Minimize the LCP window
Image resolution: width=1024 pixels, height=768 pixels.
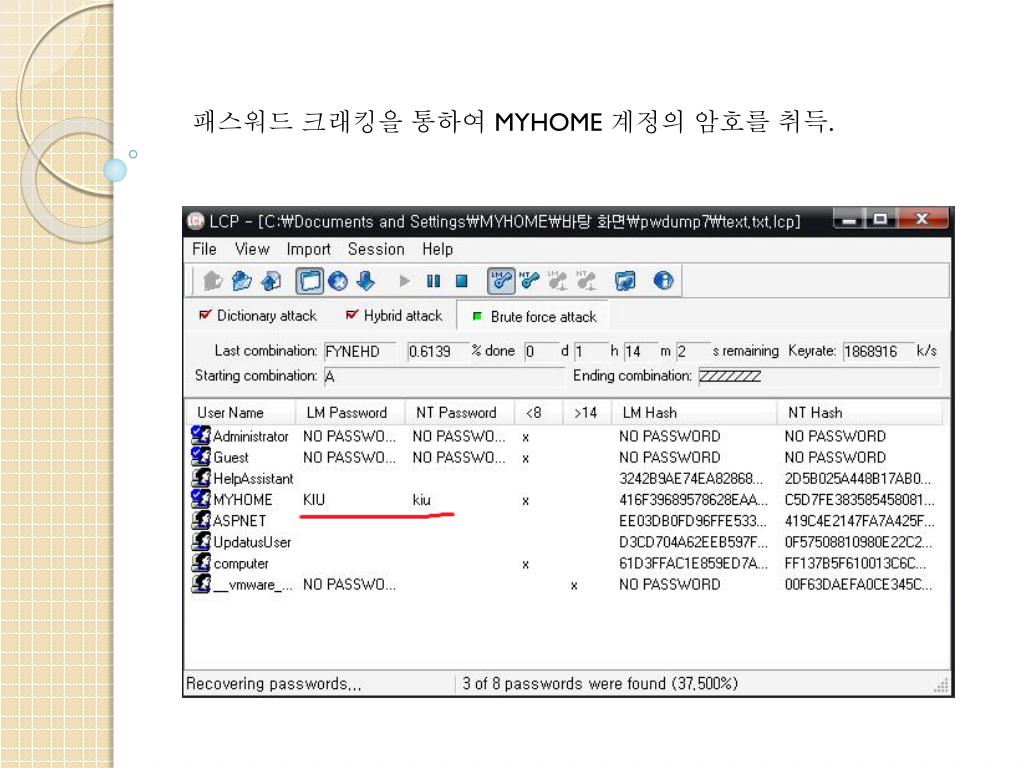[x=848, y=219]
